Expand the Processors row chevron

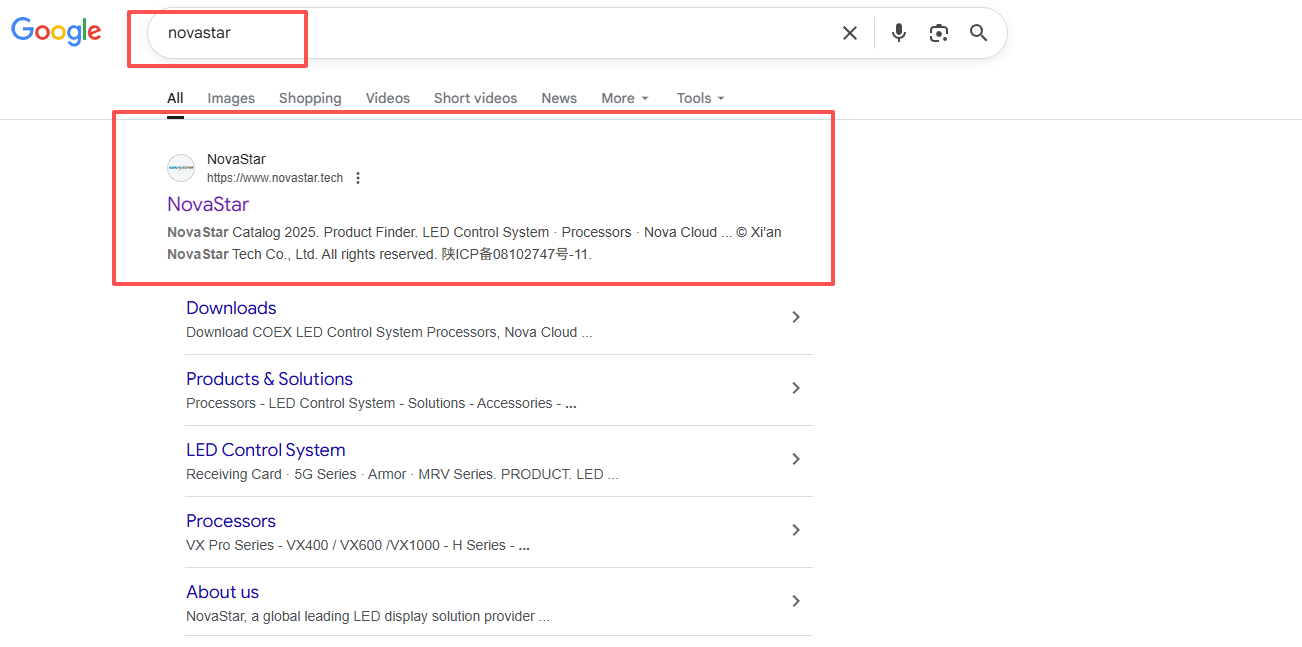coord(796,530)
